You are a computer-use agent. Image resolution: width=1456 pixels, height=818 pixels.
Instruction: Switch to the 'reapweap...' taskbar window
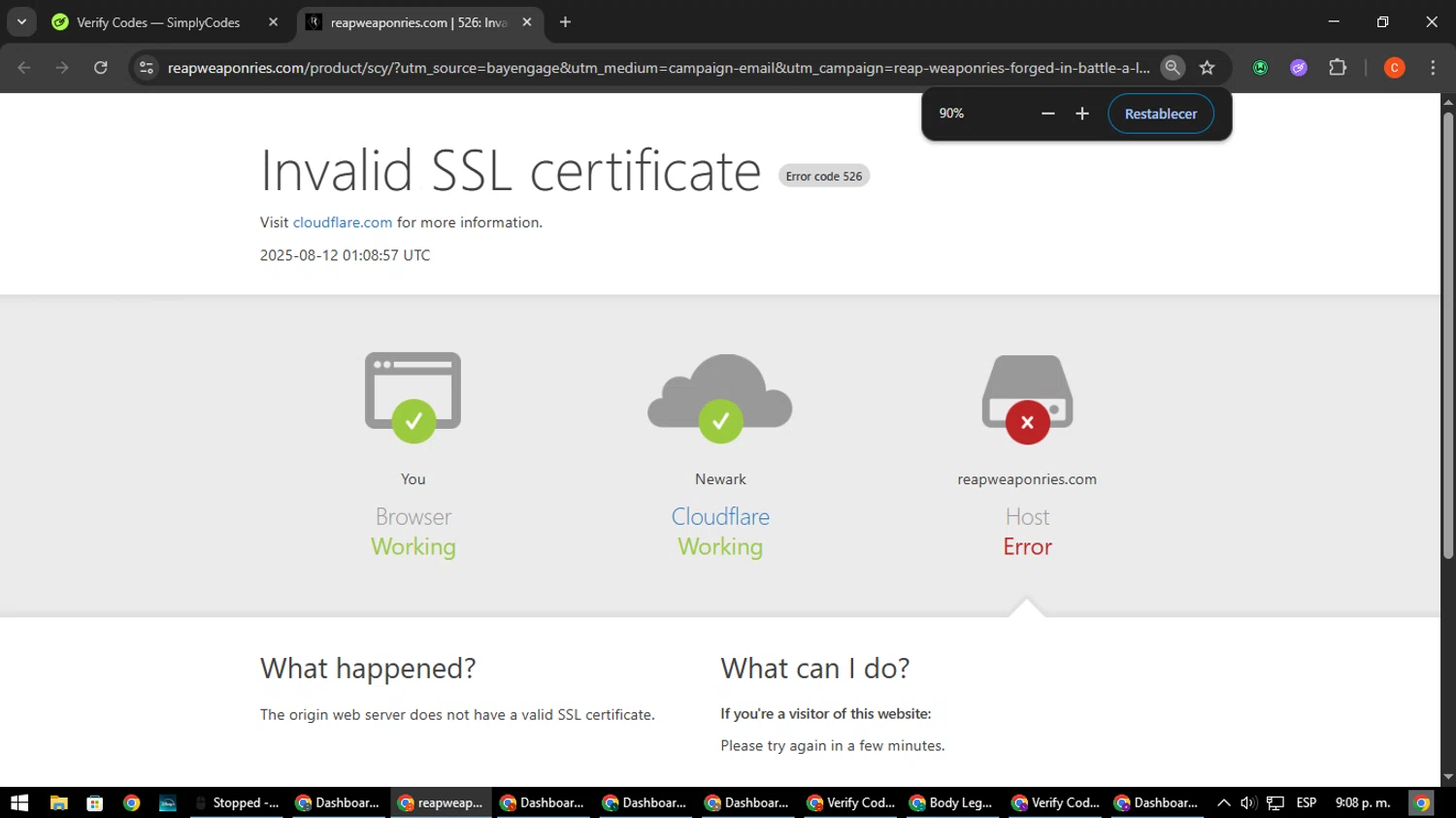(442, 802)
